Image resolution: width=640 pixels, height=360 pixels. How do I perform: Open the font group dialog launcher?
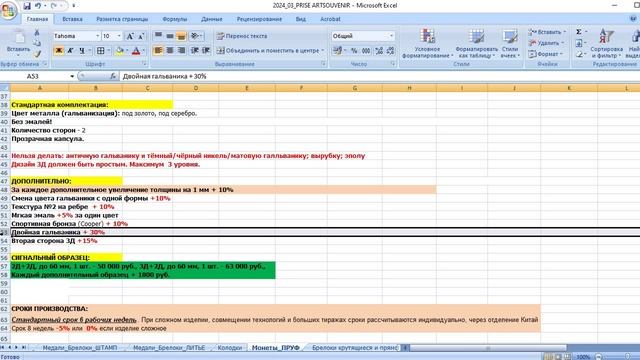point(144,64)
